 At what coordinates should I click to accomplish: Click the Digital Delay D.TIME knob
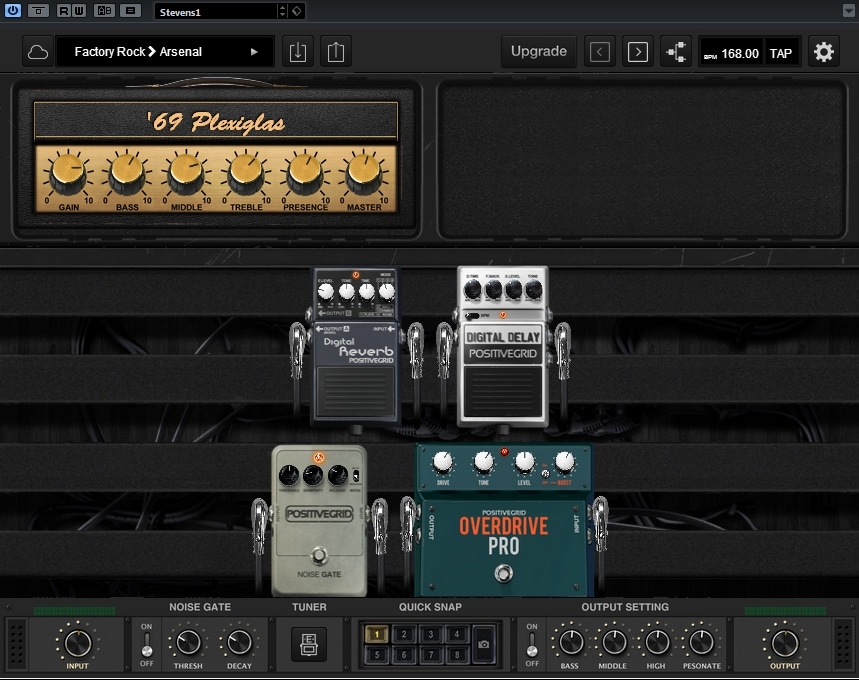[x=473, y=290]
